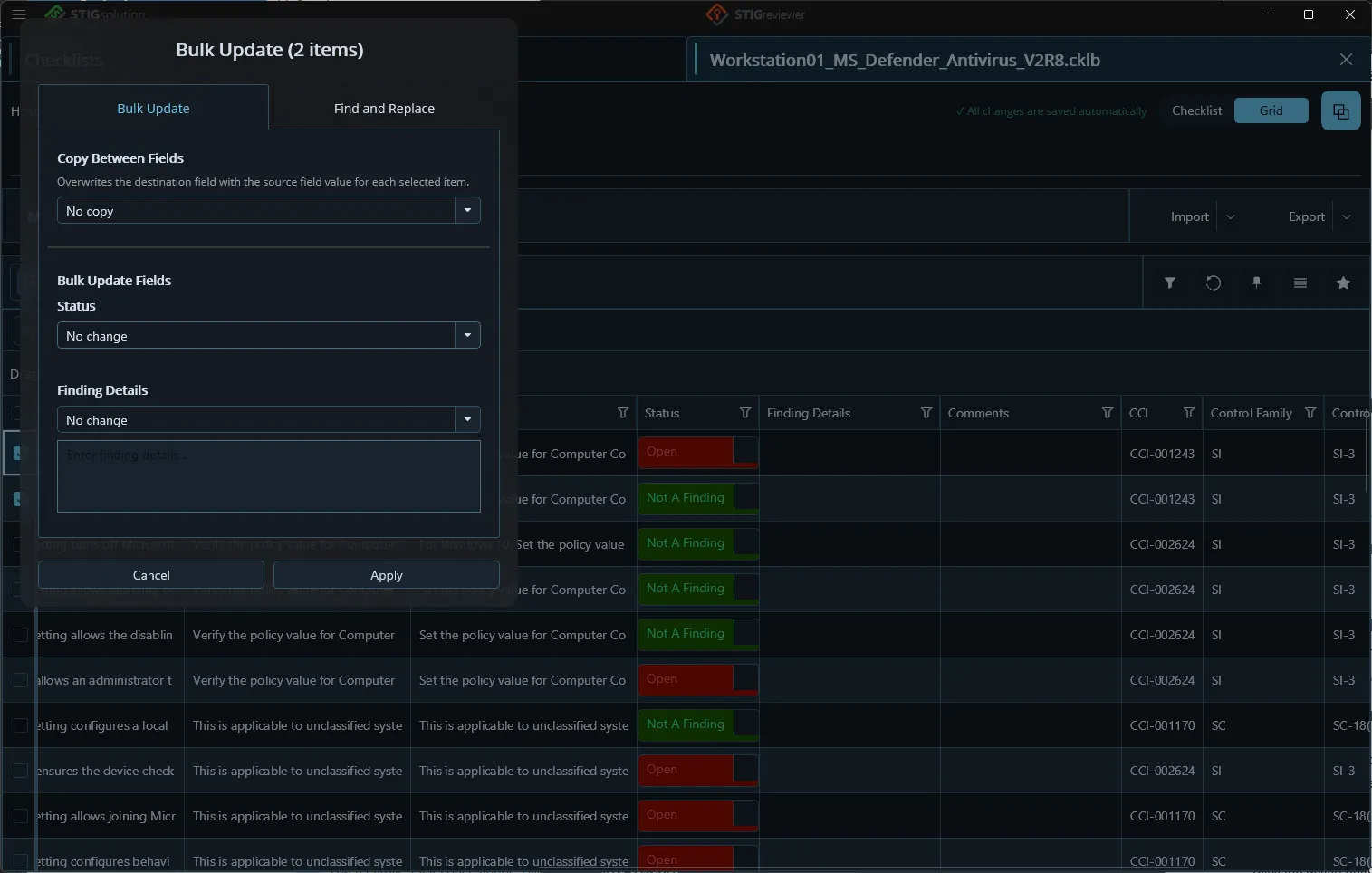Click the stacked lines row icon in the grid toolbar
1372x873 pixels.
(x=1300, y=283)
